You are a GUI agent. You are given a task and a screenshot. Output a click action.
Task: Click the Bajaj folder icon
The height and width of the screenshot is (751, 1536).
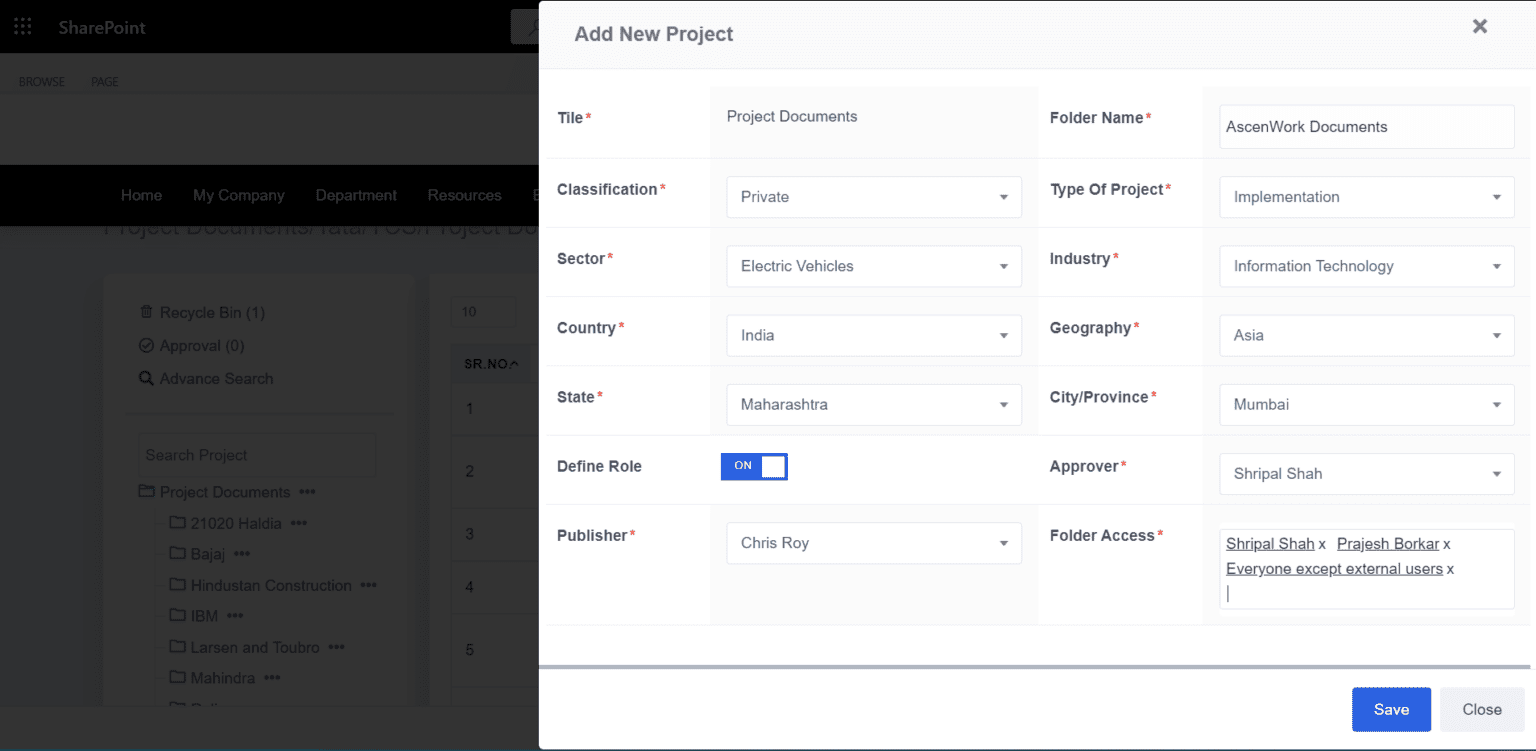pyautogui.click(x=178, y=554)
